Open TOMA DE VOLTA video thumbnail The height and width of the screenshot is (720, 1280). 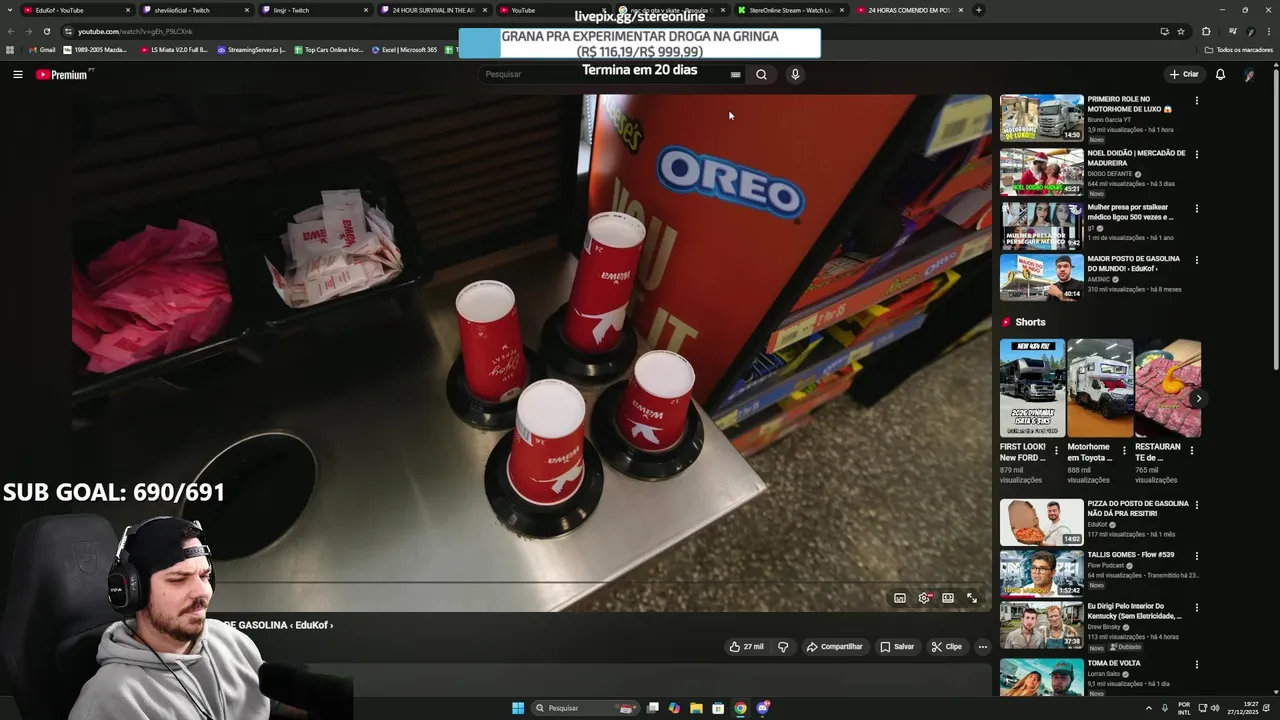(x=1041, y=678)
